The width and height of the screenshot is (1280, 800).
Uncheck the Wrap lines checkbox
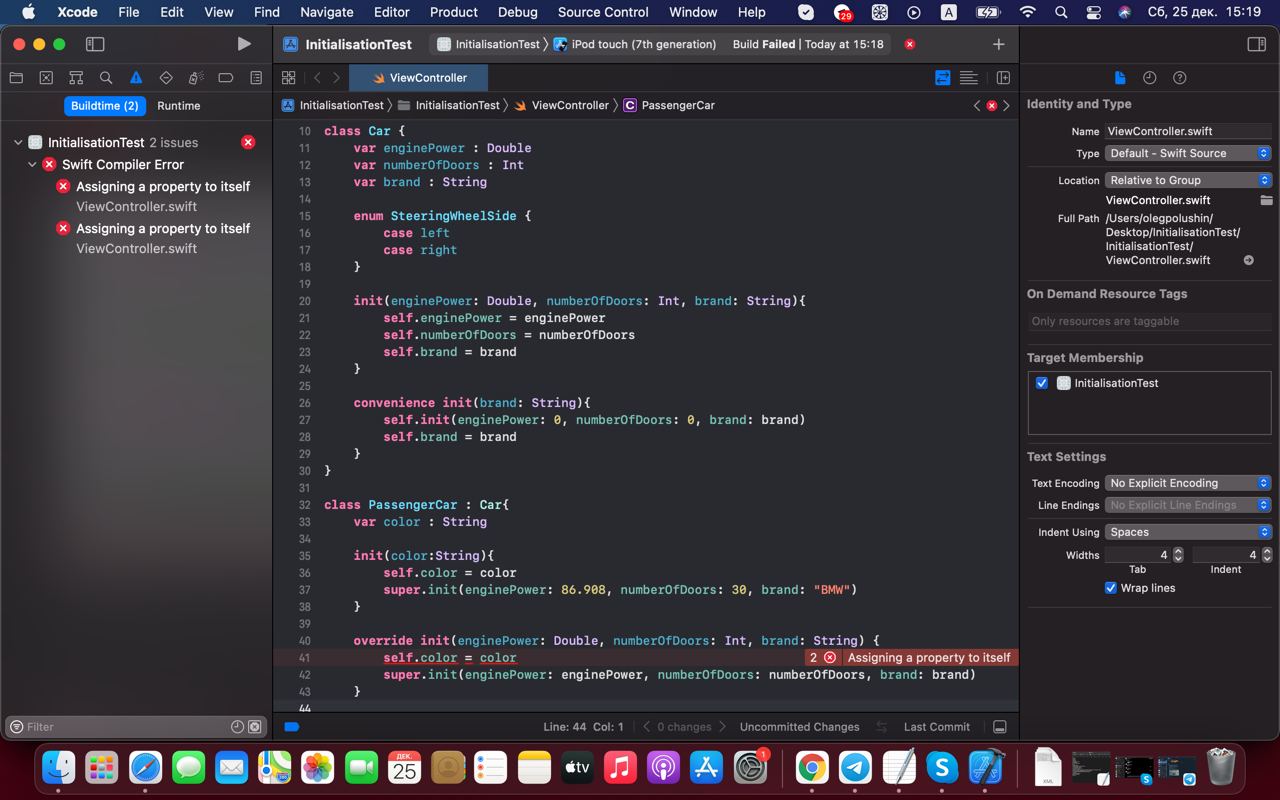[x=1110, y=588]
